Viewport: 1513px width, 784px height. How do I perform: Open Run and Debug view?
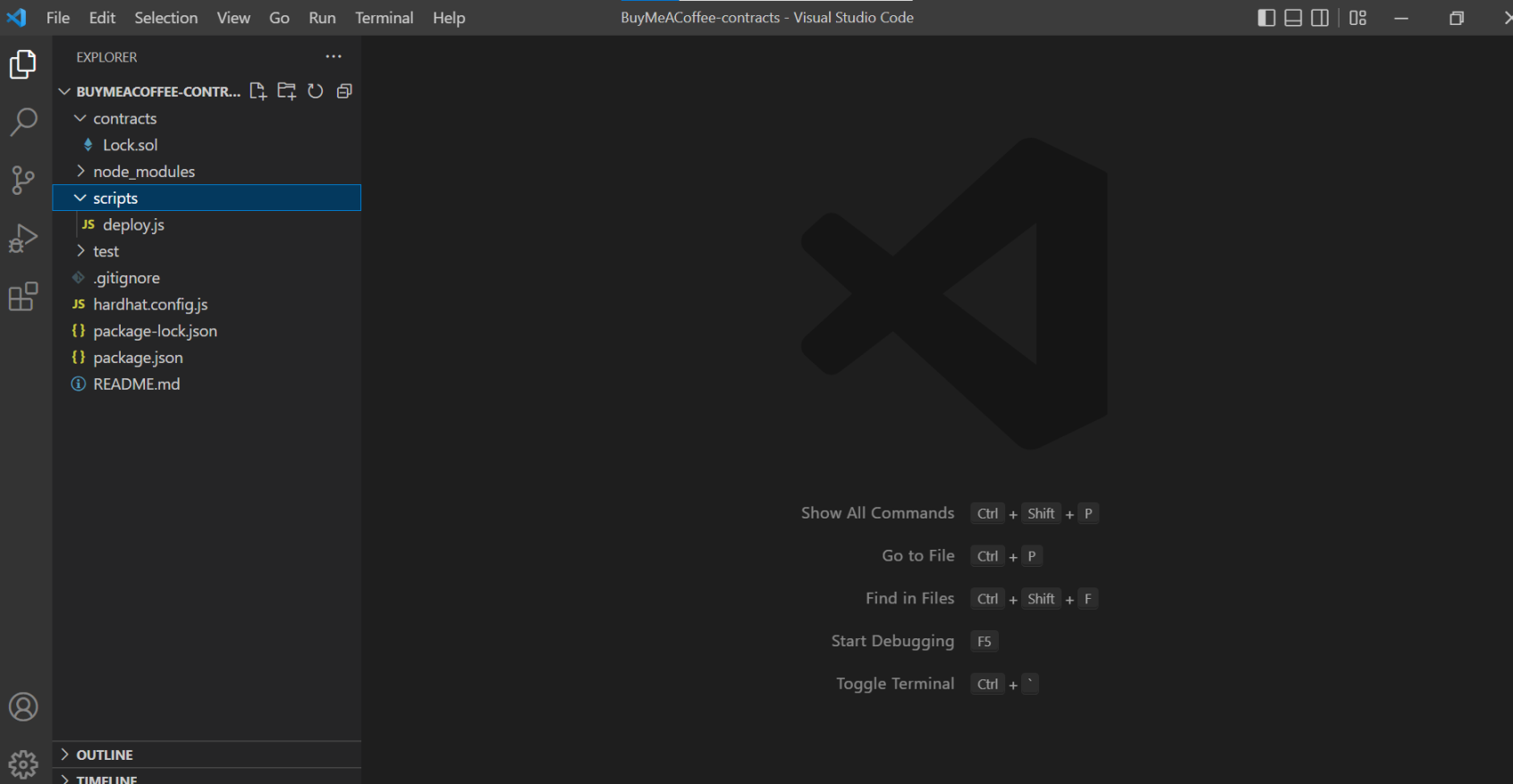(x=23, y=239)
